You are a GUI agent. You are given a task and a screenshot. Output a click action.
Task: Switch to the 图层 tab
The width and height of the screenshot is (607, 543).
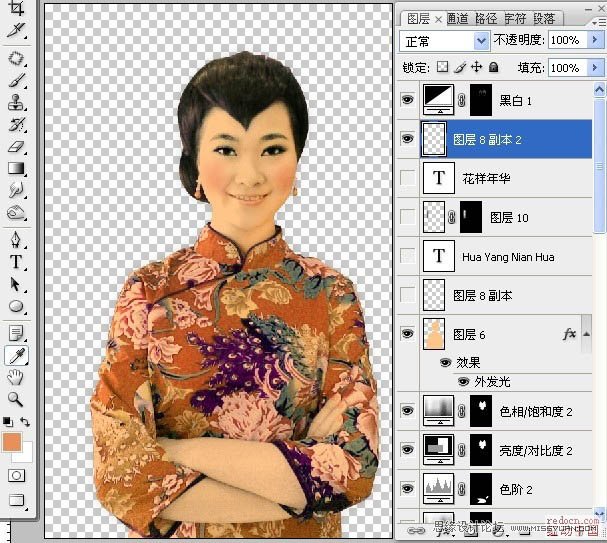tap(418, 19)
